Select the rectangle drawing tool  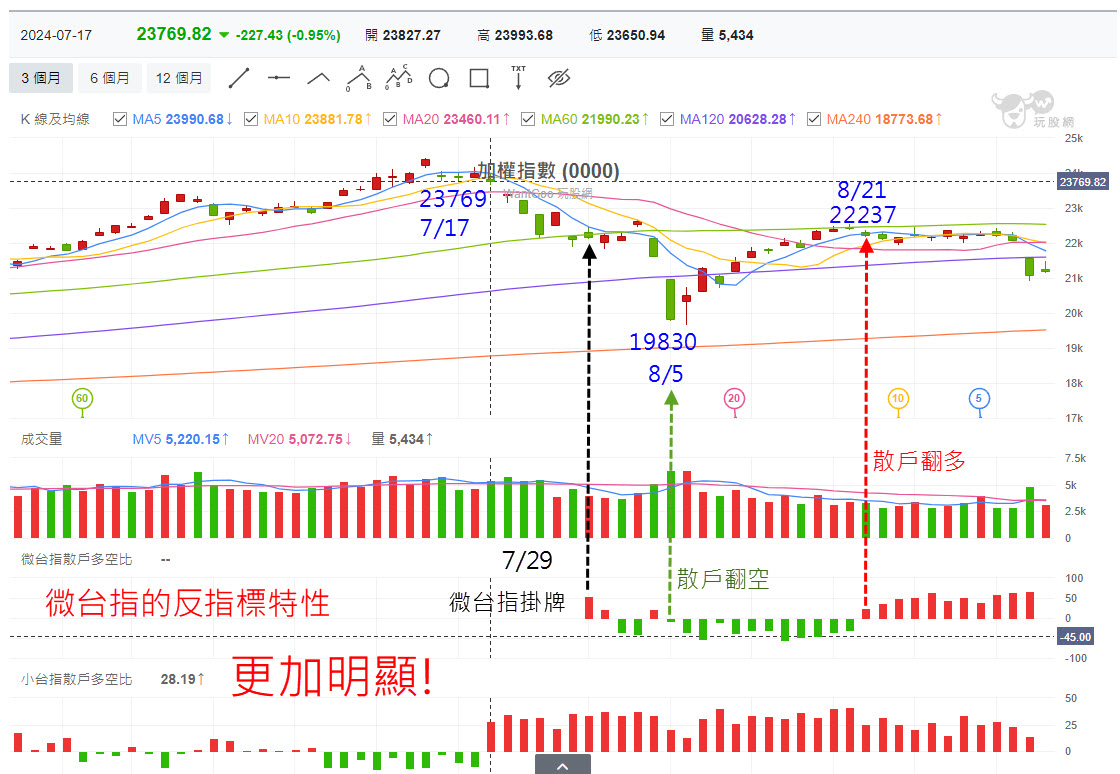pyautogui.click(x=479, y=78)
